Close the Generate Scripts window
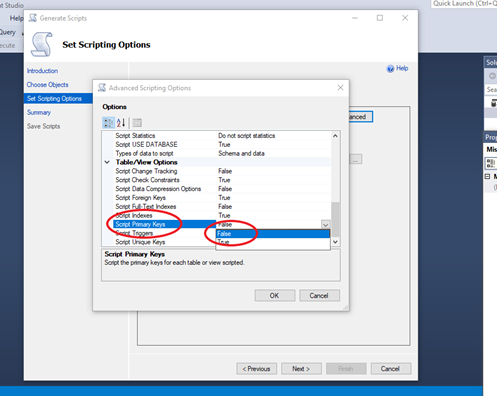497x396 pixels. [x=405, y=18]
